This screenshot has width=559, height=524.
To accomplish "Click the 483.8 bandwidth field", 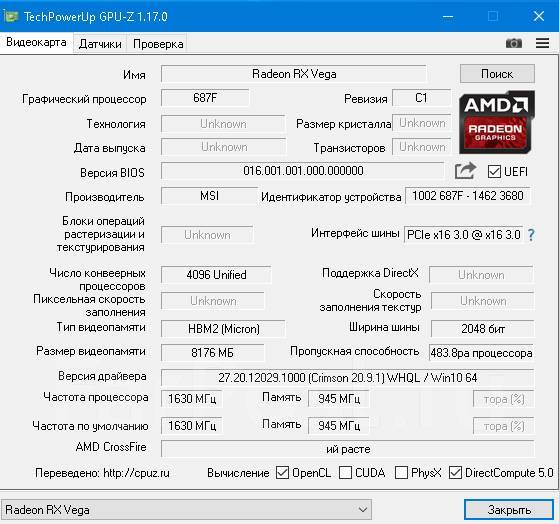I will coord(481,353).
